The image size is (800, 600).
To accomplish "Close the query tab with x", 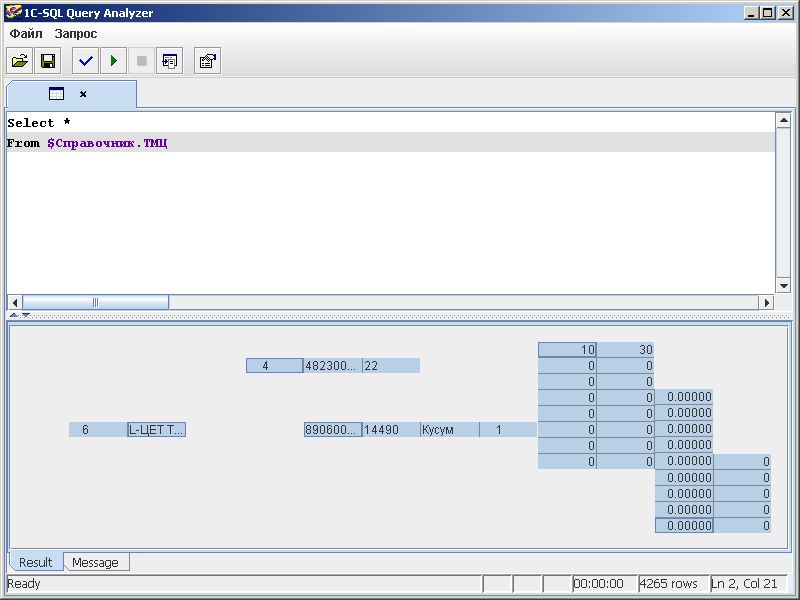I will click(x=83, y=94).
